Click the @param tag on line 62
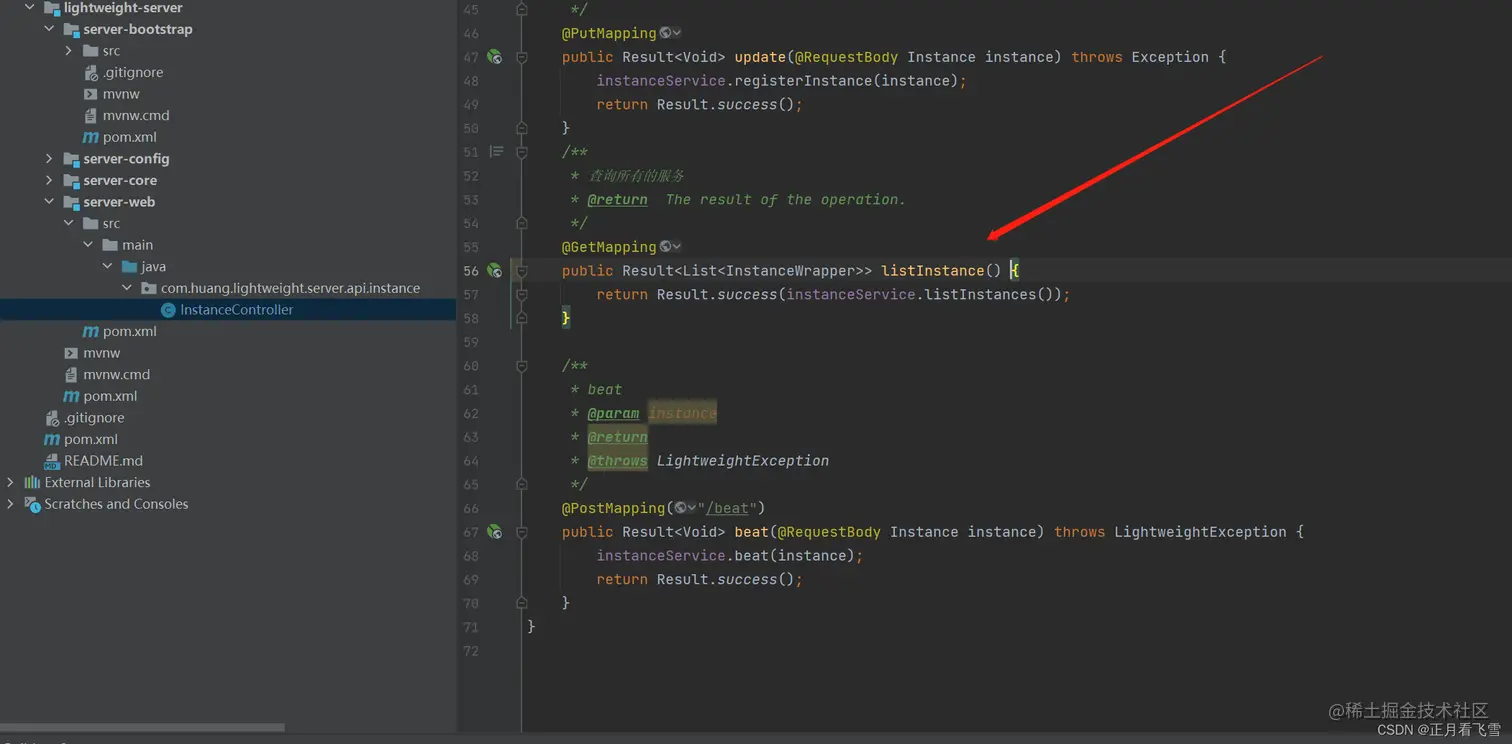 (x=613, y=413)
